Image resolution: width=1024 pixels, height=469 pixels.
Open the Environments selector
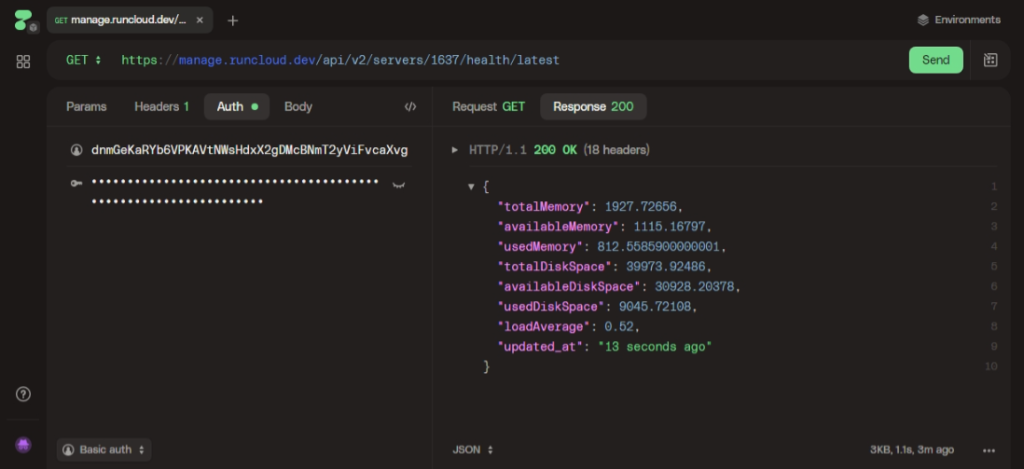point(958,20)
